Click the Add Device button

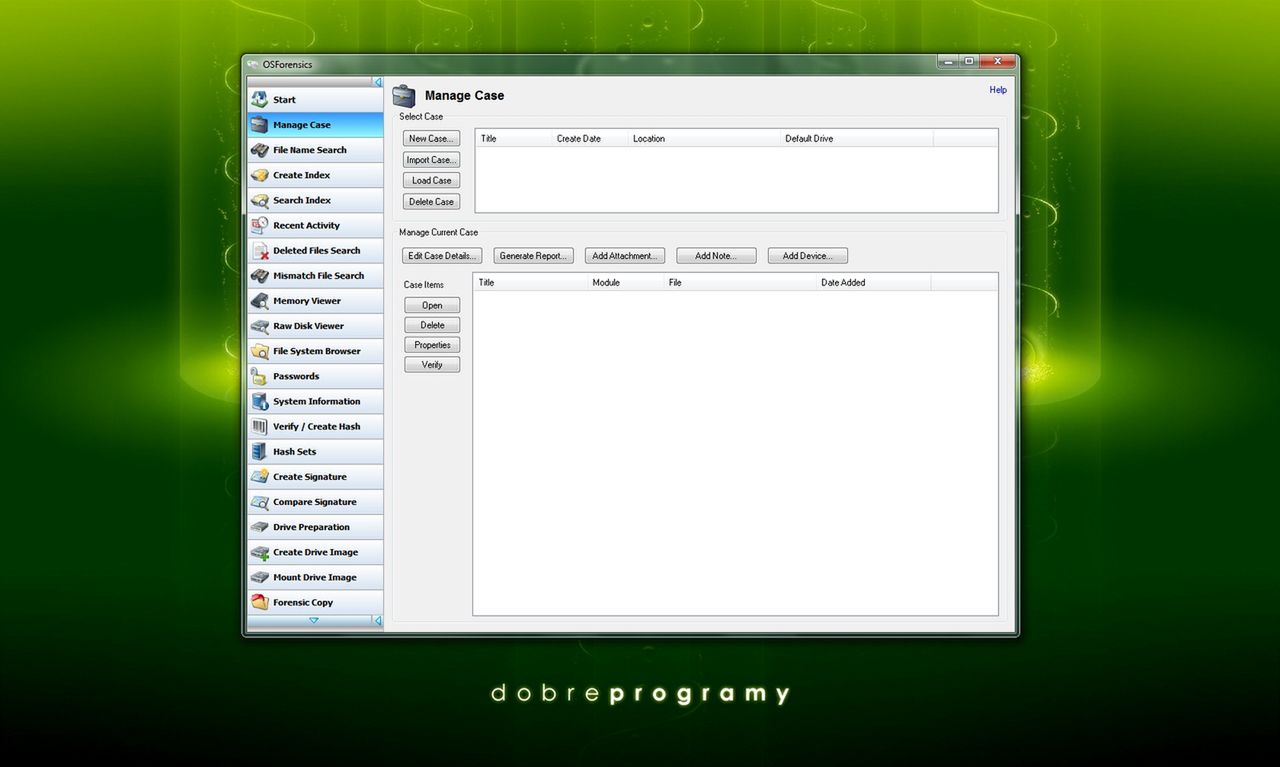(x=808, y=256)
